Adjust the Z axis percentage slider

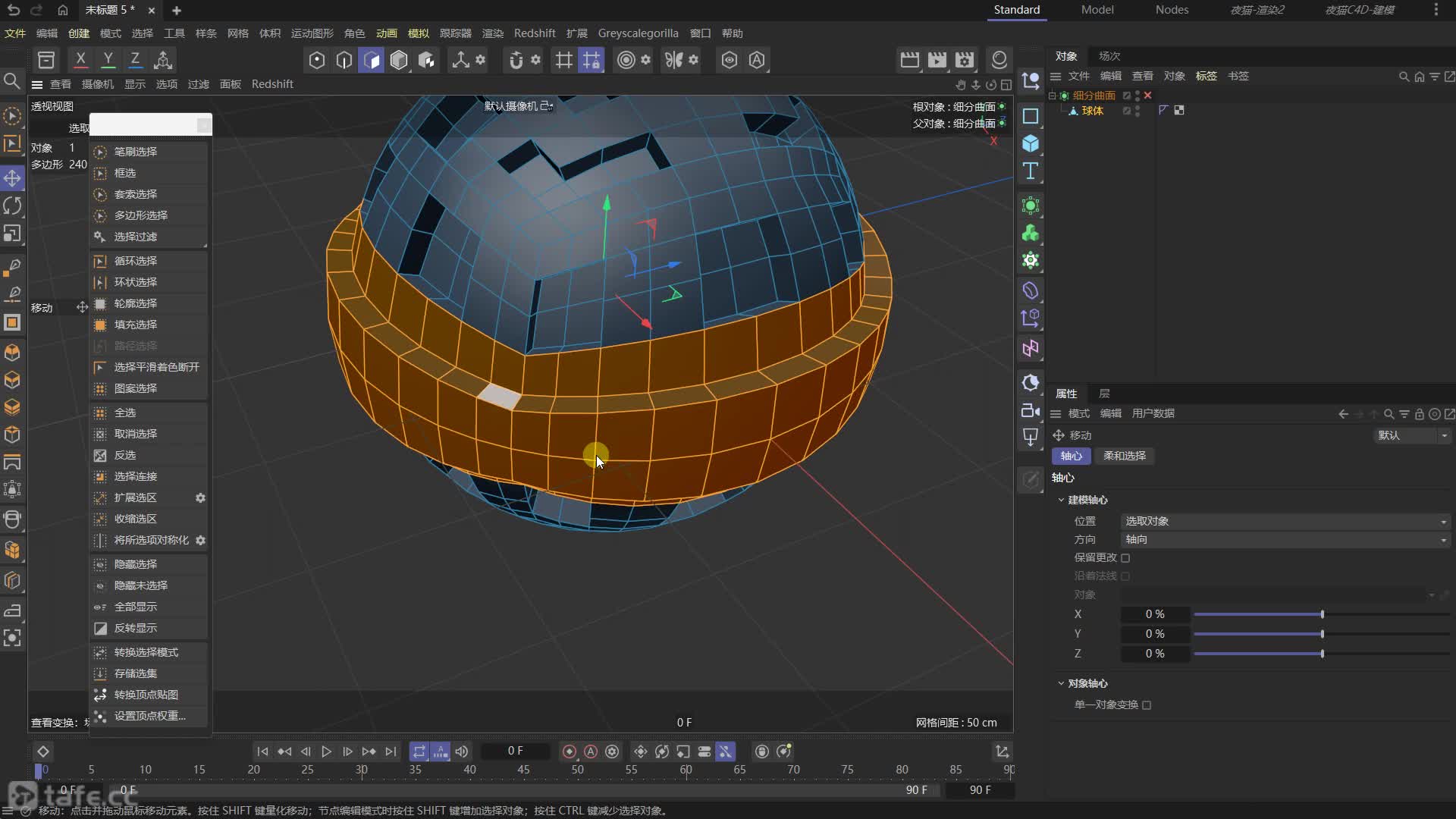click(x=1323, y=654)
